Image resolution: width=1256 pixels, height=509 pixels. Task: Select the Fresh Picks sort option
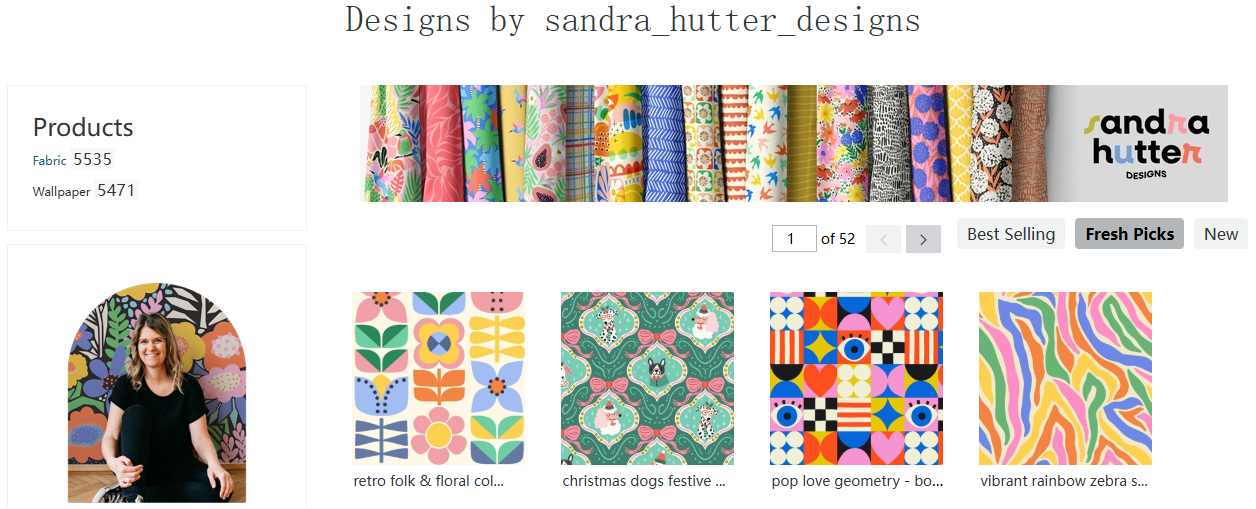coord(1129,234)
